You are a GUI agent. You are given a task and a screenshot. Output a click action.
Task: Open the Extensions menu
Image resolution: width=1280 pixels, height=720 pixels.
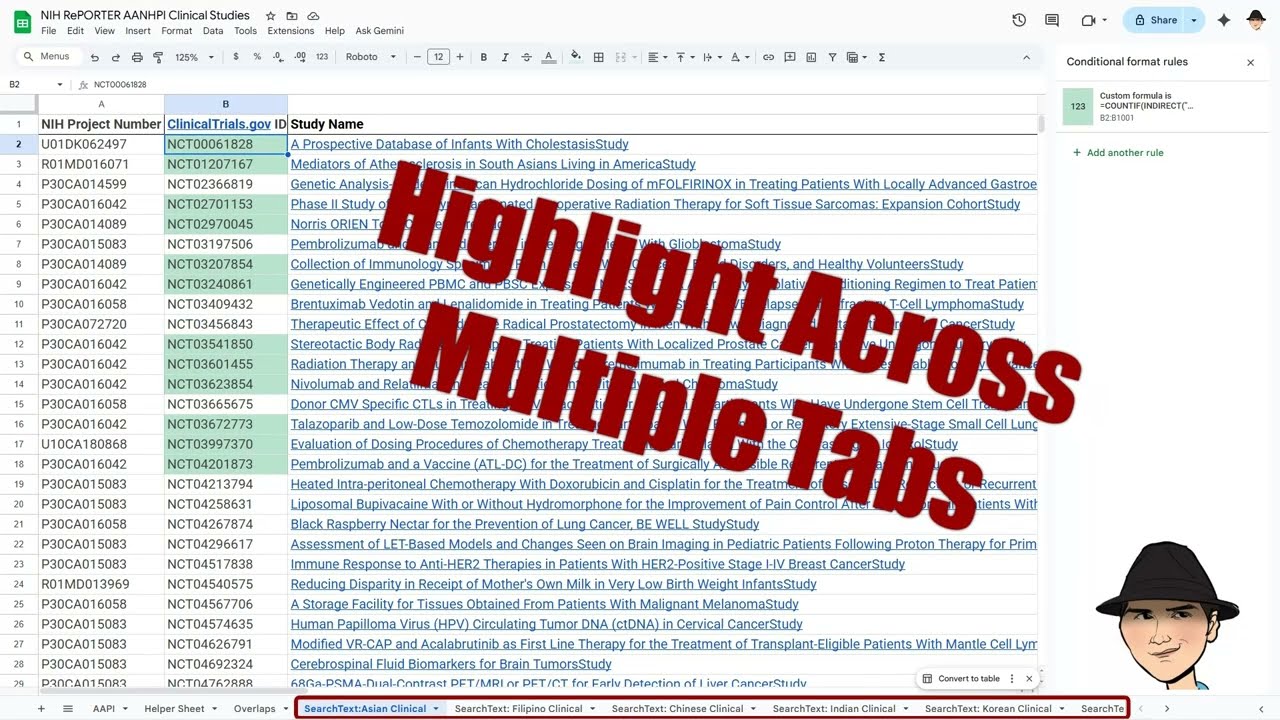point(290,31)
